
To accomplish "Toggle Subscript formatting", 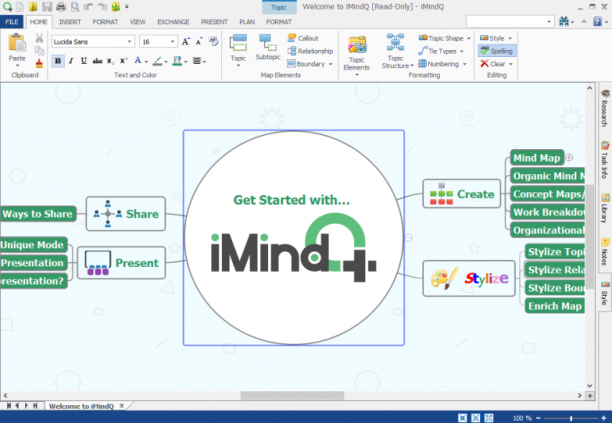I will (110, 61).
